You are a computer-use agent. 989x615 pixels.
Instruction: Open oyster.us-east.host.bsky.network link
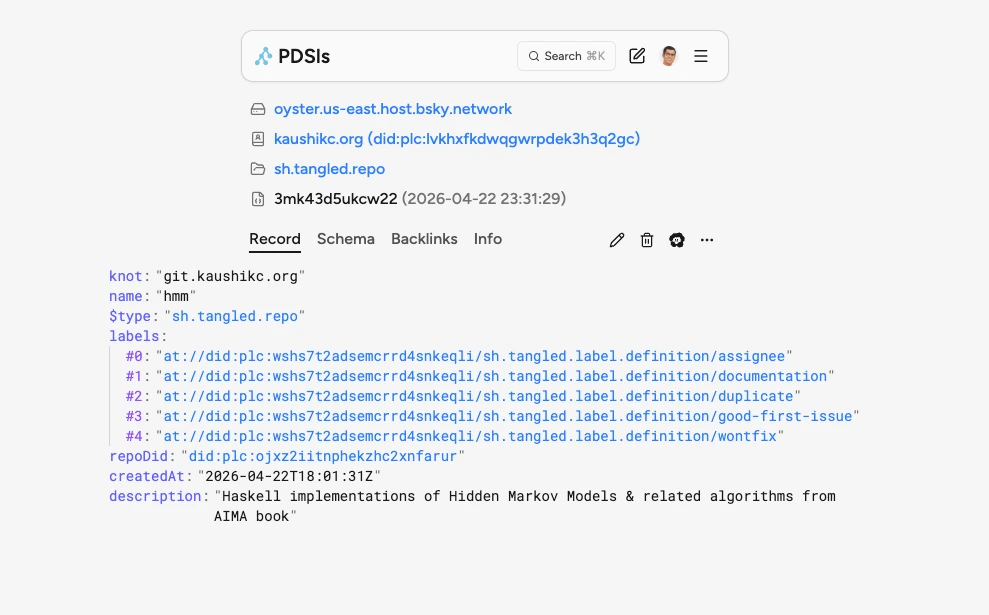(x=393, y=109)
